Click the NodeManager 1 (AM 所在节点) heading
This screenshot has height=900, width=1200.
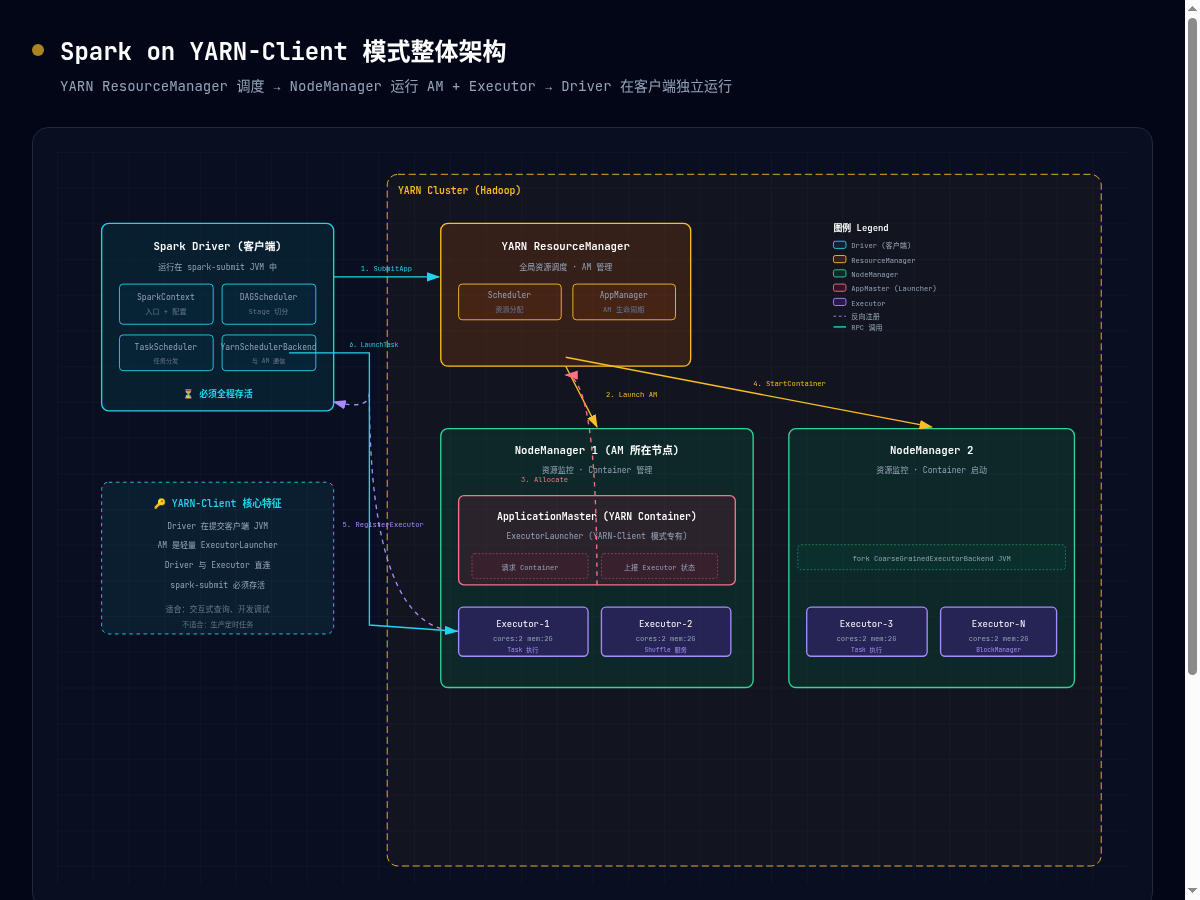(x=597, y=450)
